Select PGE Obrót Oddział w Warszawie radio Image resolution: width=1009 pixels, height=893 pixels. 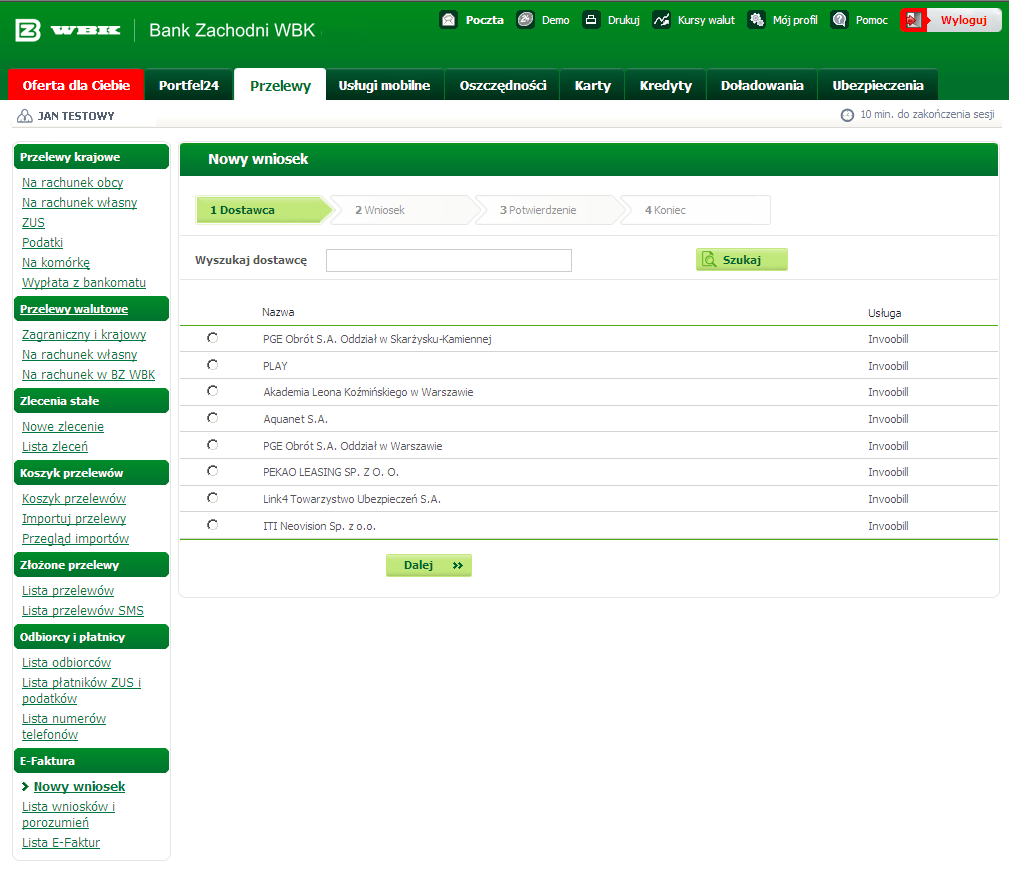pyautogui.click(x=212, y=445)
